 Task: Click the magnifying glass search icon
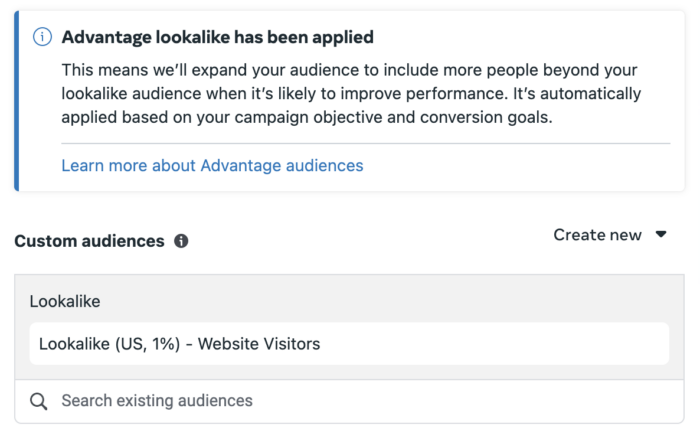38,401
